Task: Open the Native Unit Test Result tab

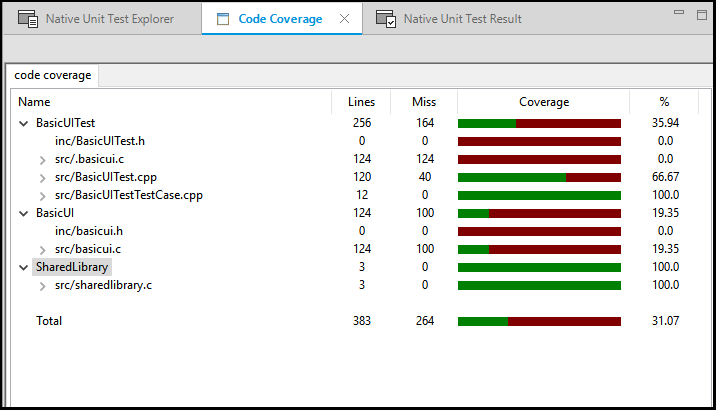Action: [x=462, y=19]
